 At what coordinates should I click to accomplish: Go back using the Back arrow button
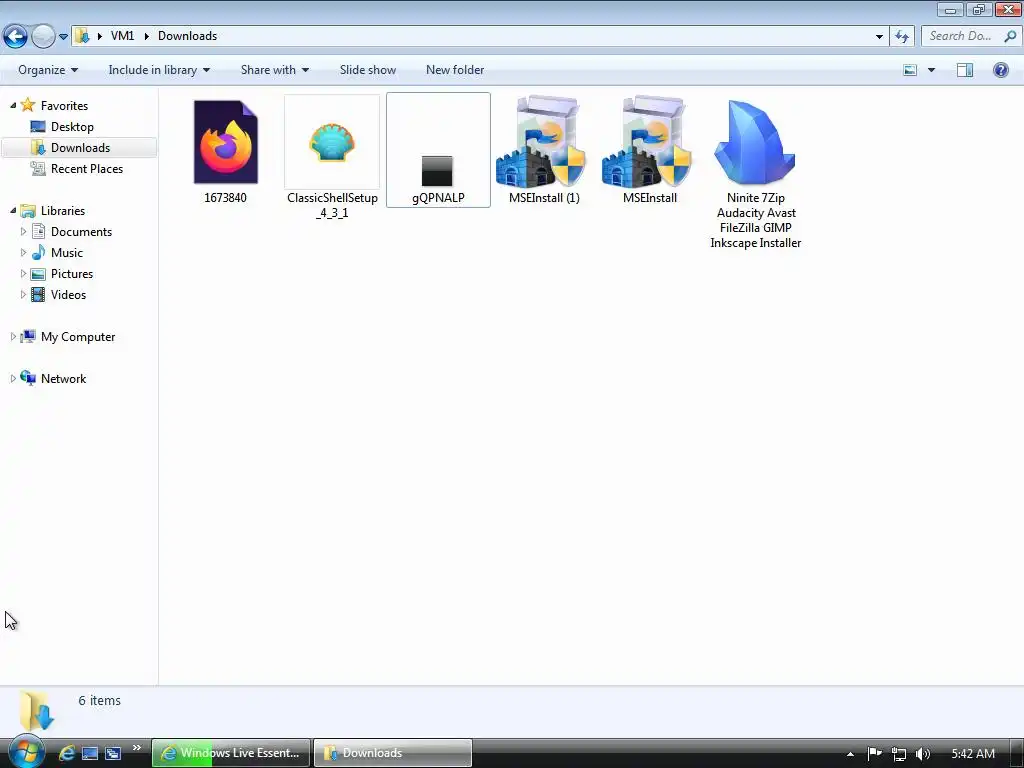pyautogui.click(x=16, y=36)
